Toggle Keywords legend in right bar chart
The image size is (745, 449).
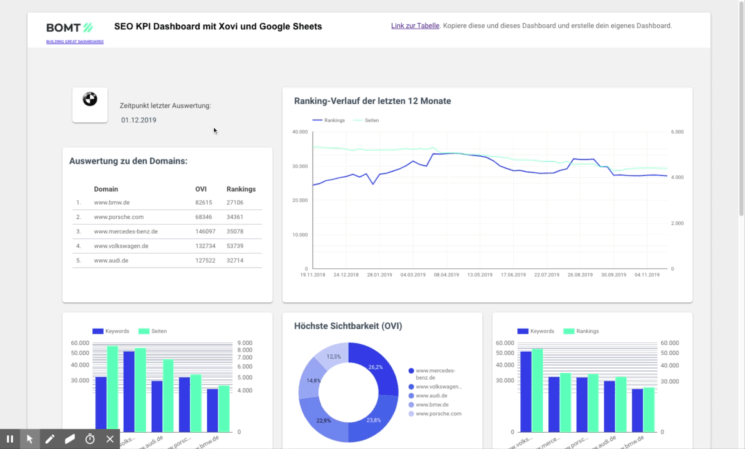point(535,331)
